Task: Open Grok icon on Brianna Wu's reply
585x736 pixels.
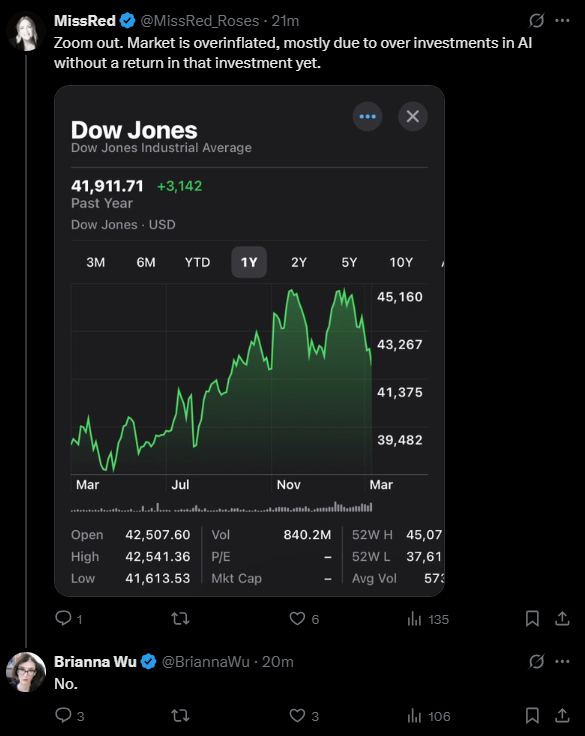Action: pyautogui.click(x=536, y=661)
